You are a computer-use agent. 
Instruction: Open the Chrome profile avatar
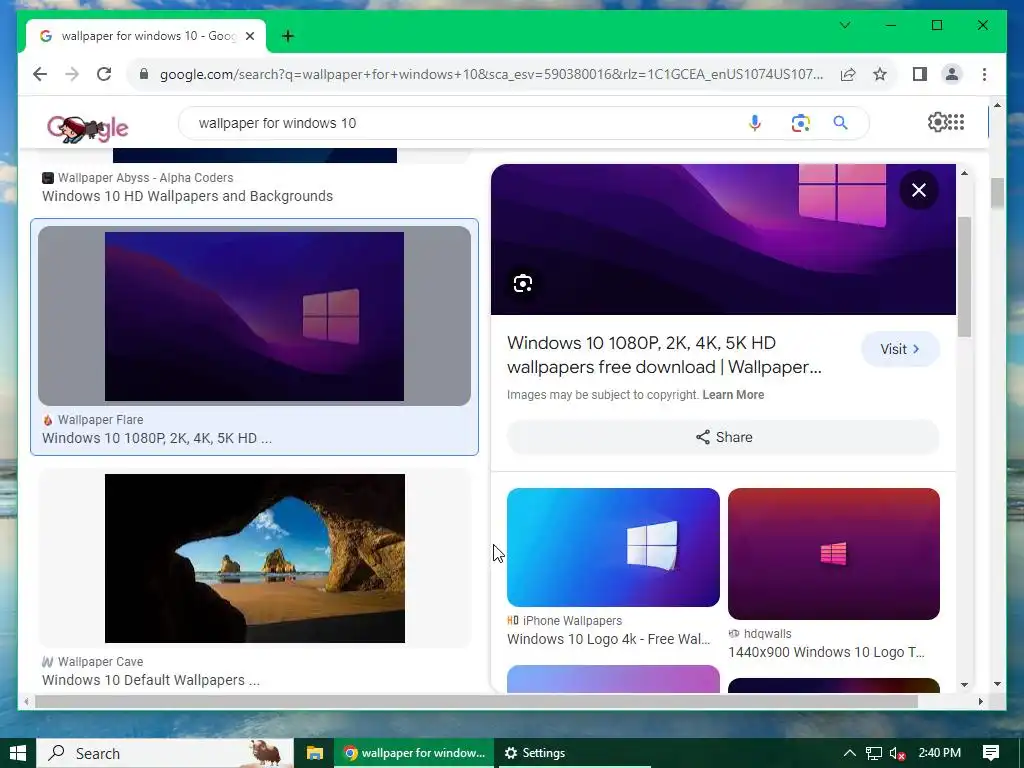click(x=952, y=74)
